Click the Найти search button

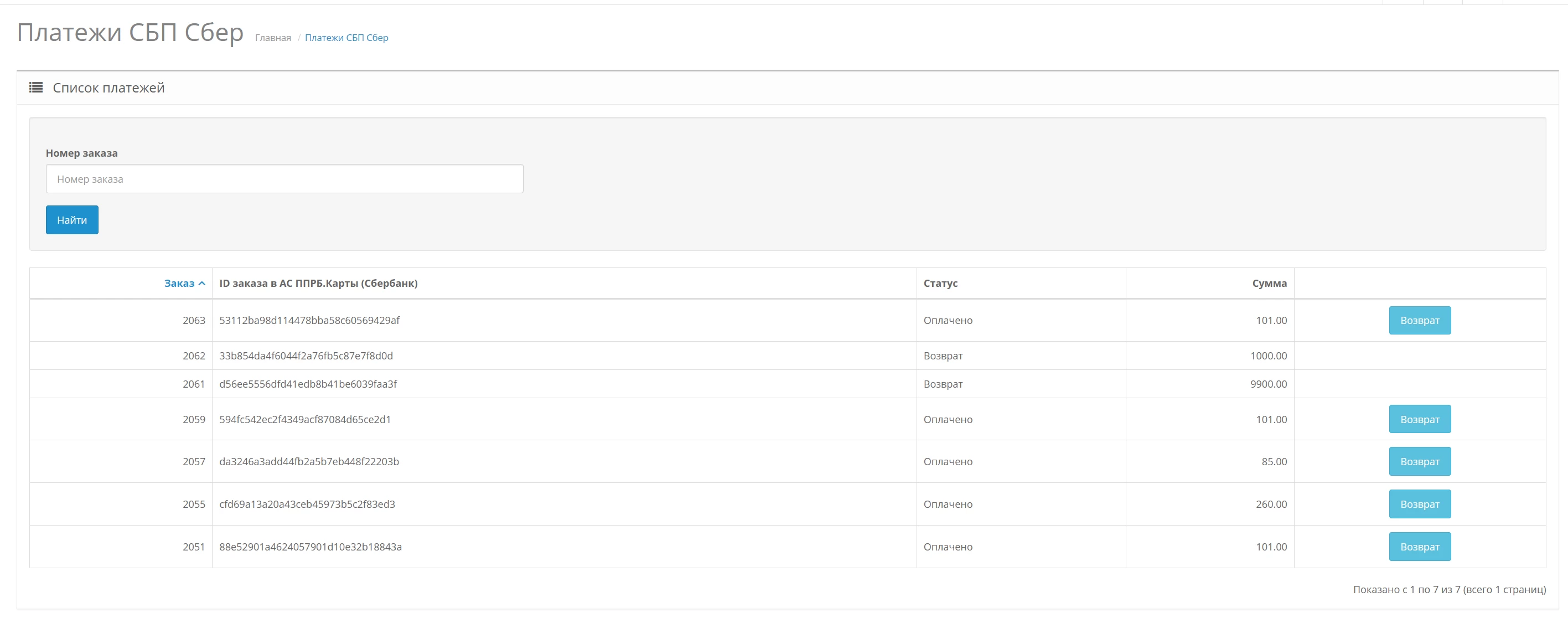(72, 220)
